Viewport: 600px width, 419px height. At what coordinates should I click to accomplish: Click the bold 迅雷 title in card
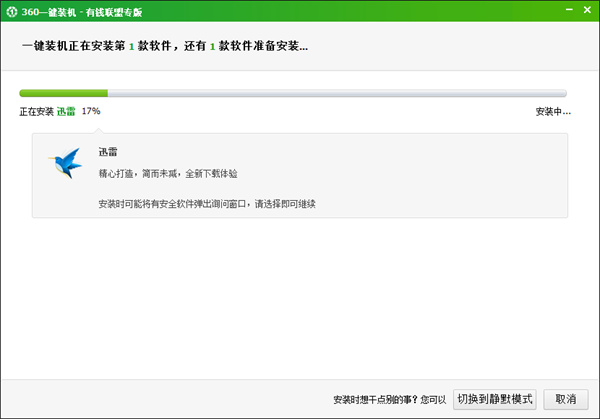click(108, 152)
